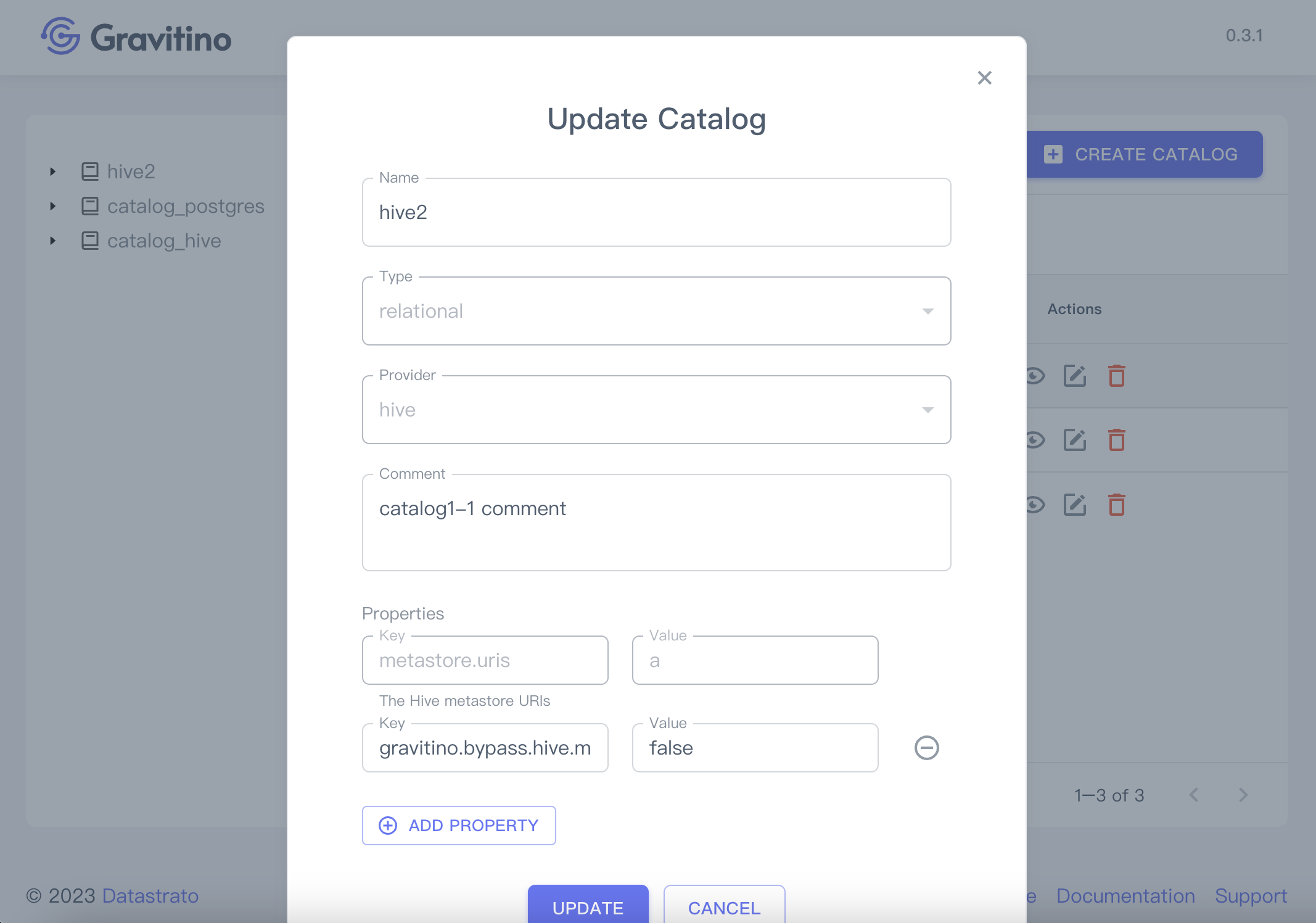The height and width of the screenshot is (923, 1316).
Task: Click the remove property minus icon
Action: click(x=924, y=747)
